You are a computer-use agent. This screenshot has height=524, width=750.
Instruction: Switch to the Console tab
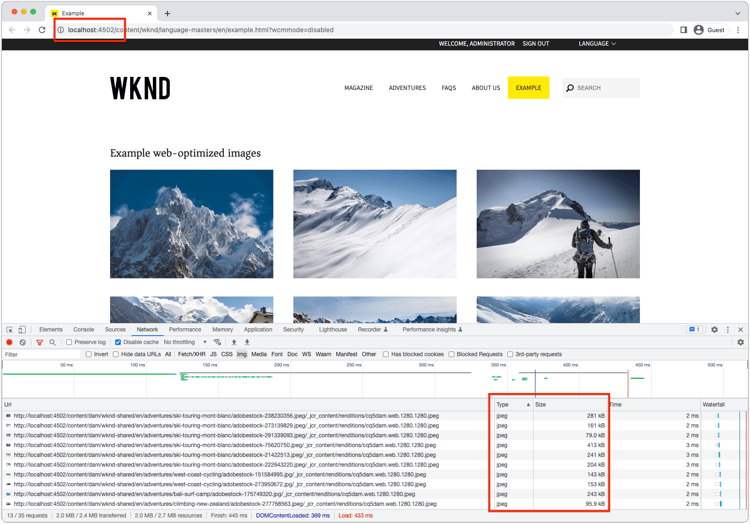tap(84, 330)
